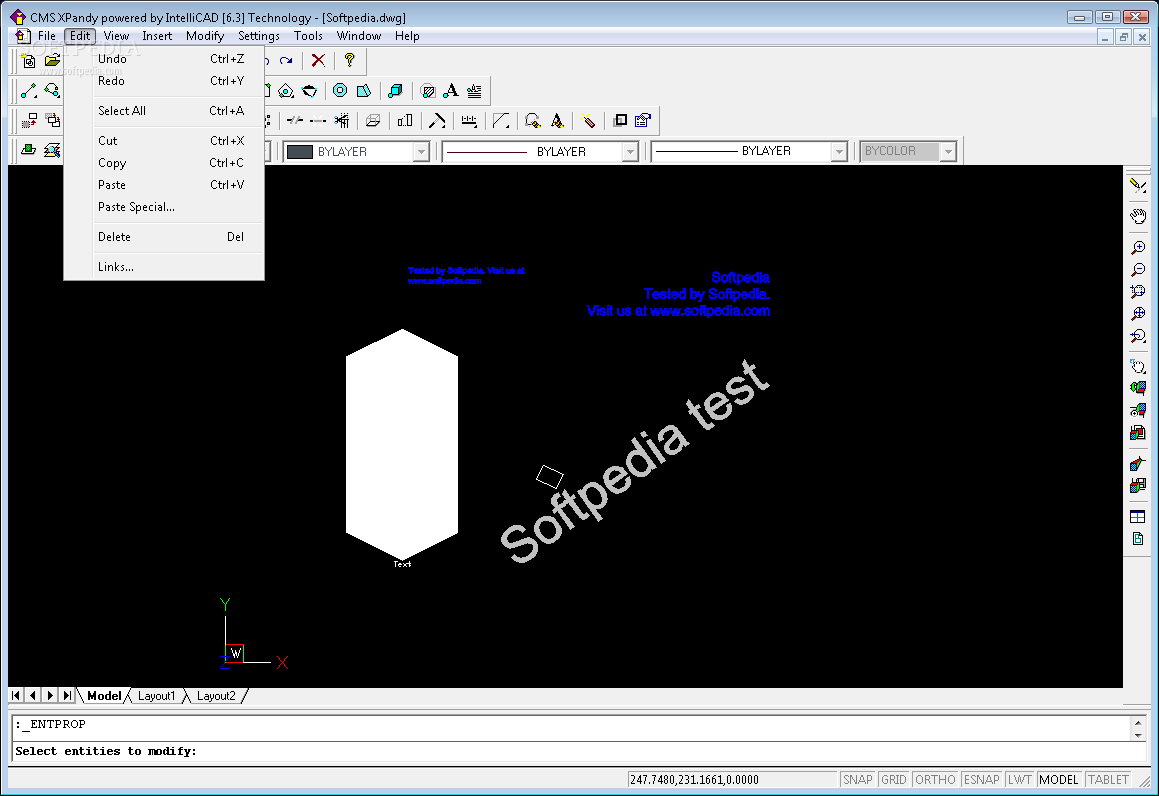The width and height of the screenshot is (1159, 796).
Task: Click the Redo arrow toolbar icon
Action: (x=286, y=61)
